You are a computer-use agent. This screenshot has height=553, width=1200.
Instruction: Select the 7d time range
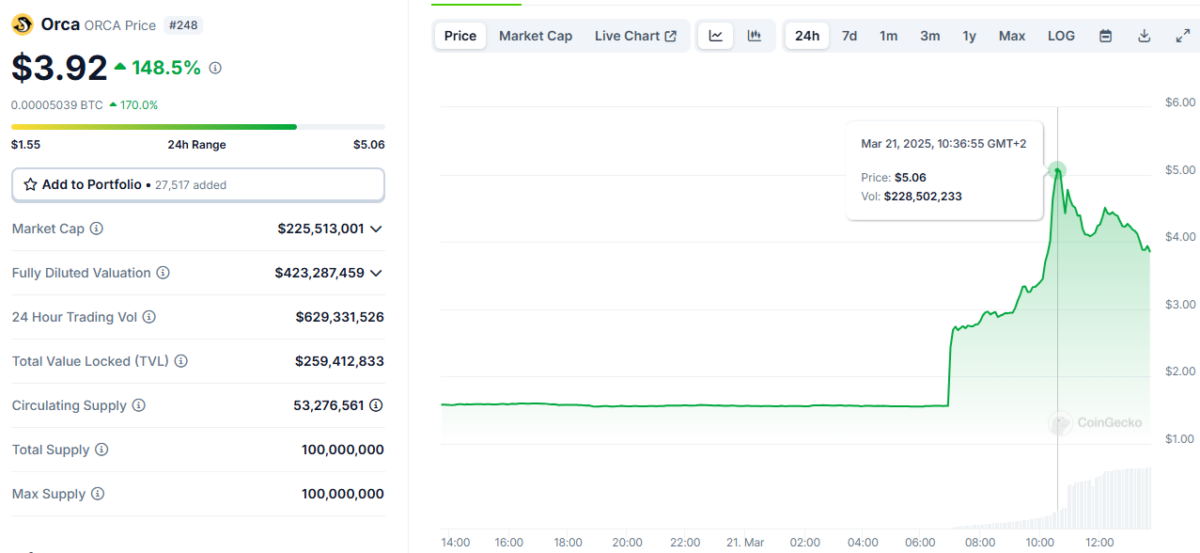click(x=849, y=36)
